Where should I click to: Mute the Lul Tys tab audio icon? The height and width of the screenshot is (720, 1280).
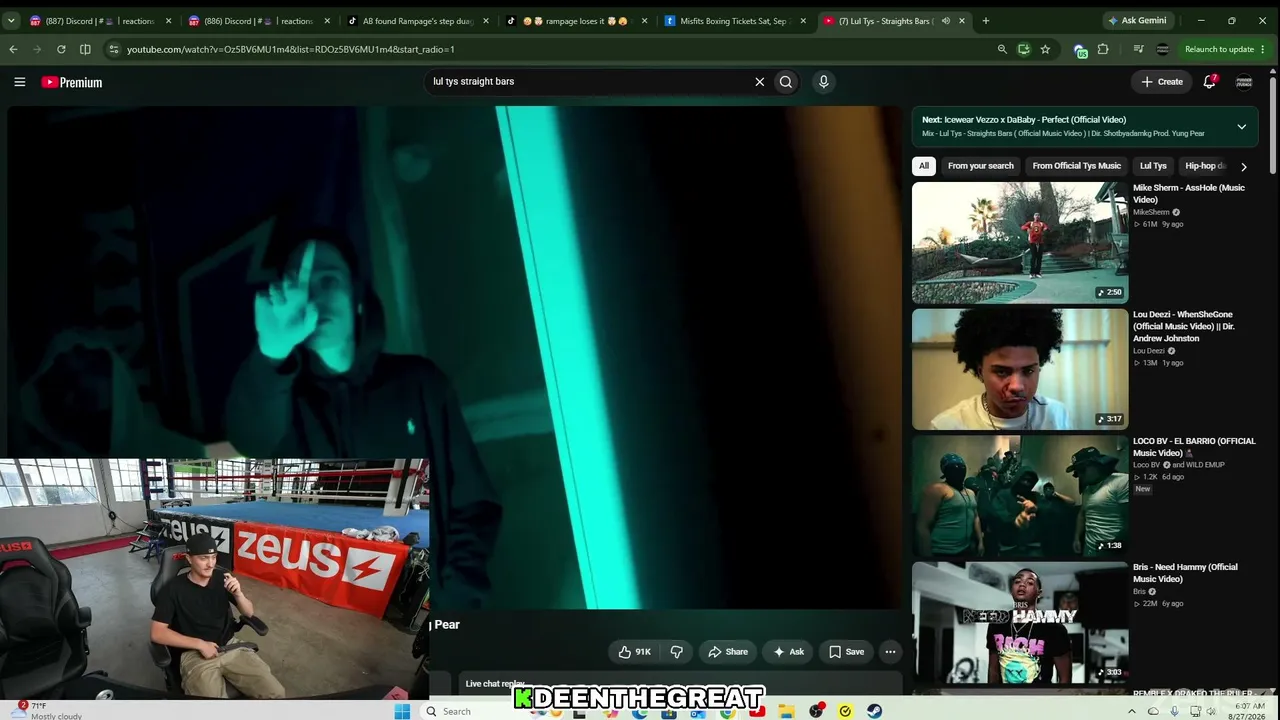tap(945, 21)
